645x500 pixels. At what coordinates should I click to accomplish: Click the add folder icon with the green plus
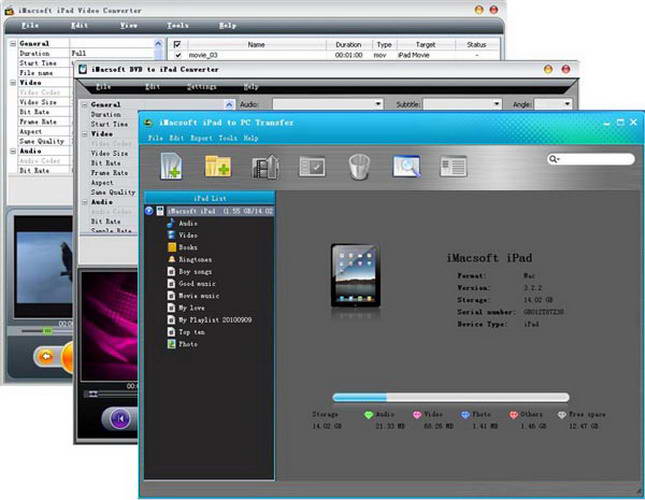click(x=218, y=166)
